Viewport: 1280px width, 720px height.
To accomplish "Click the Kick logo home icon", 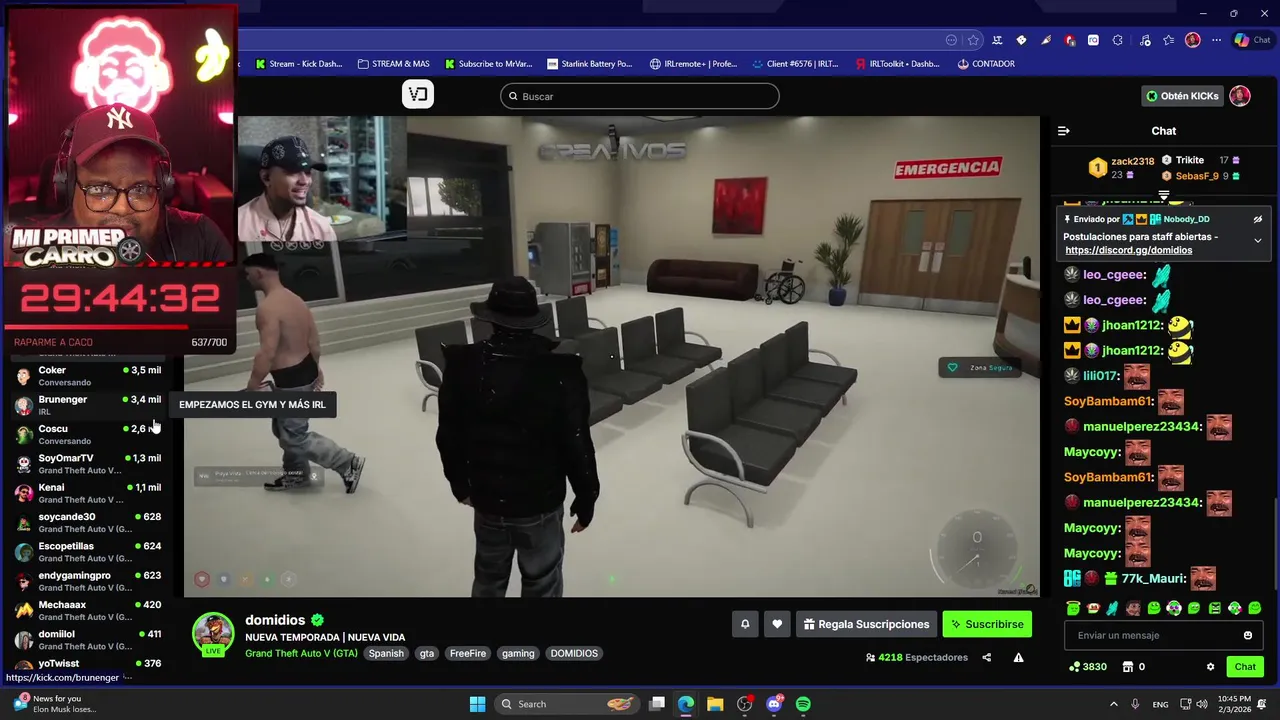I will [x=418, y=95].
